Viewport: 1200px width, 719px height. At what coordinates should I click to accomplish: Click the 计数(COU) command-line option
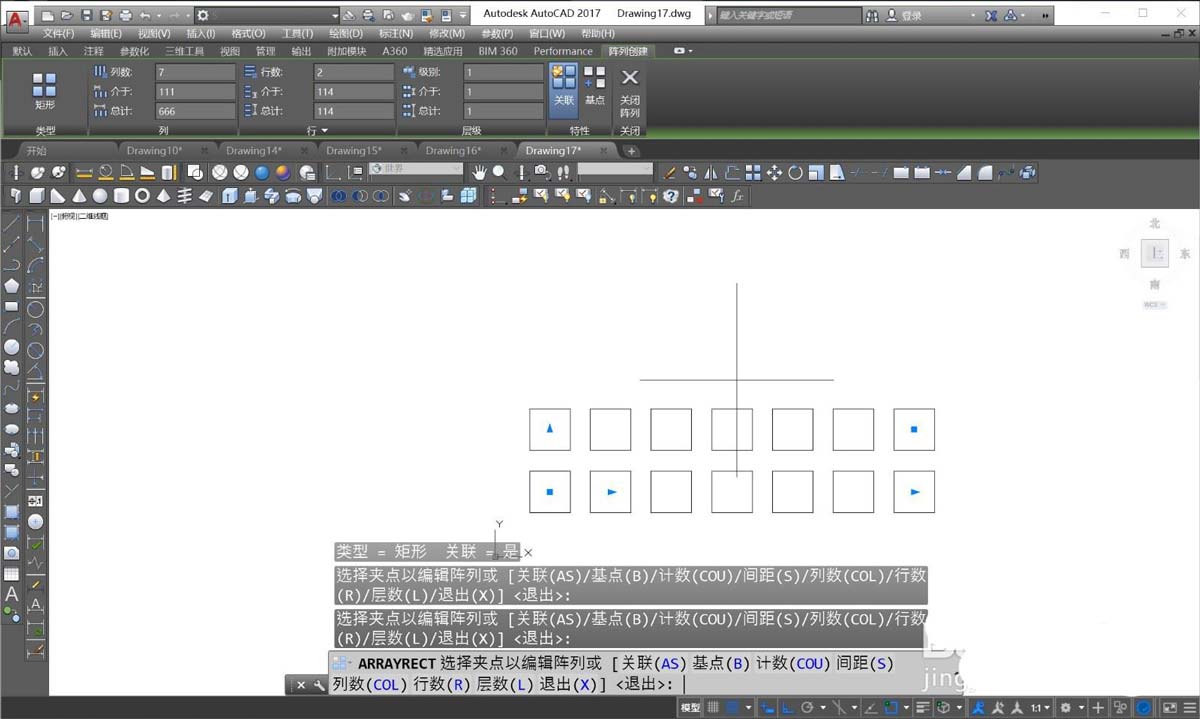[793, 663]
